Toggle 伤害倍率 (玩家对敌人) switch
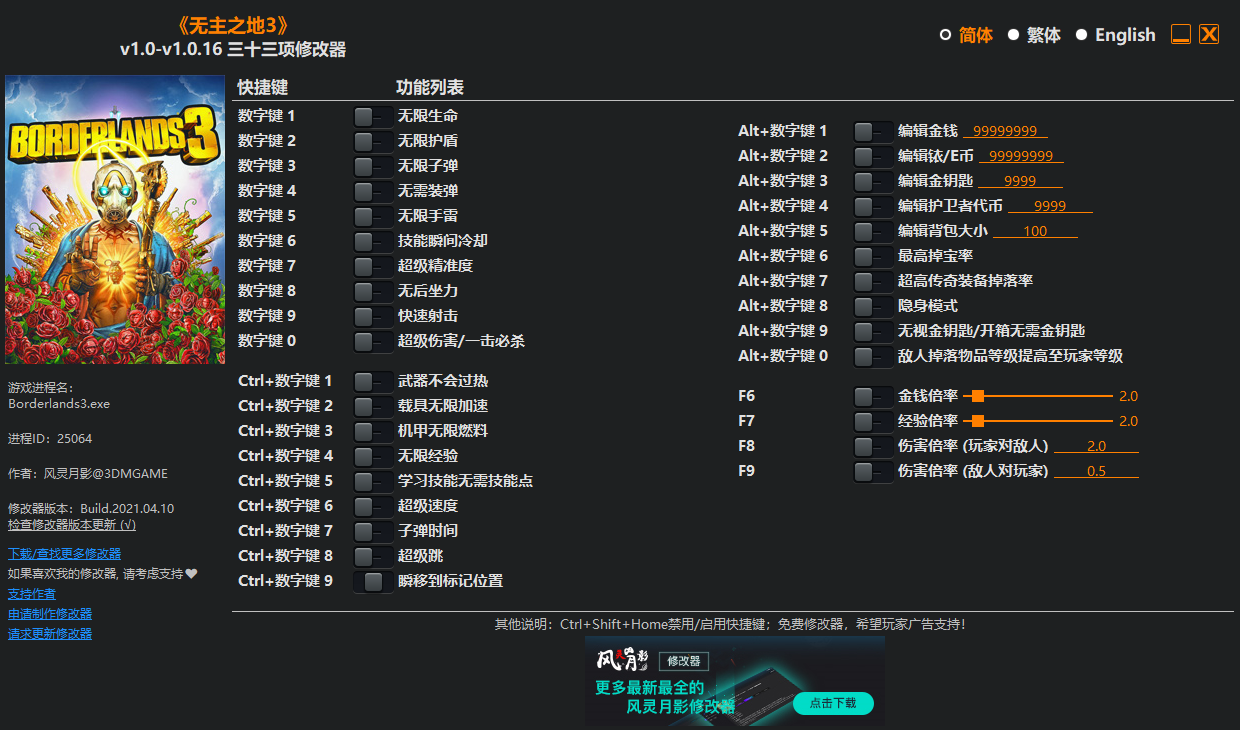 [873, 446]
